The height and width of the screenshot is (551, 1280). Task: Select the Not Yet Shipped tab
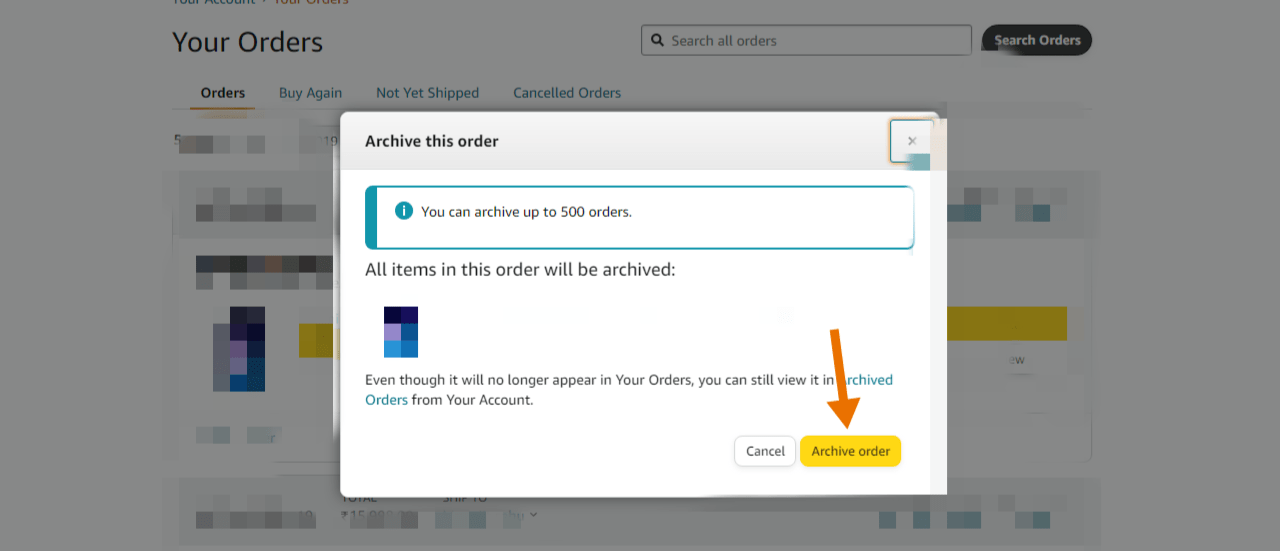click(427, 93)
